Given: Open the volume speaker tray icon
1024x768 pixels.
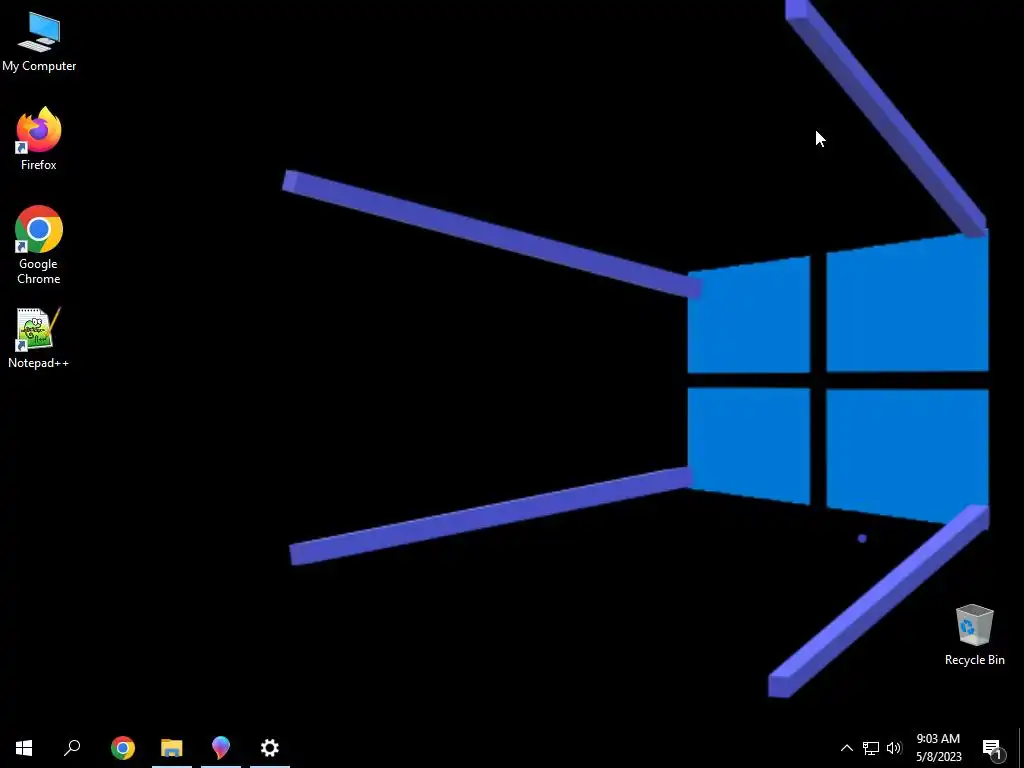Looking at the screenshot, I should [894, 748].
